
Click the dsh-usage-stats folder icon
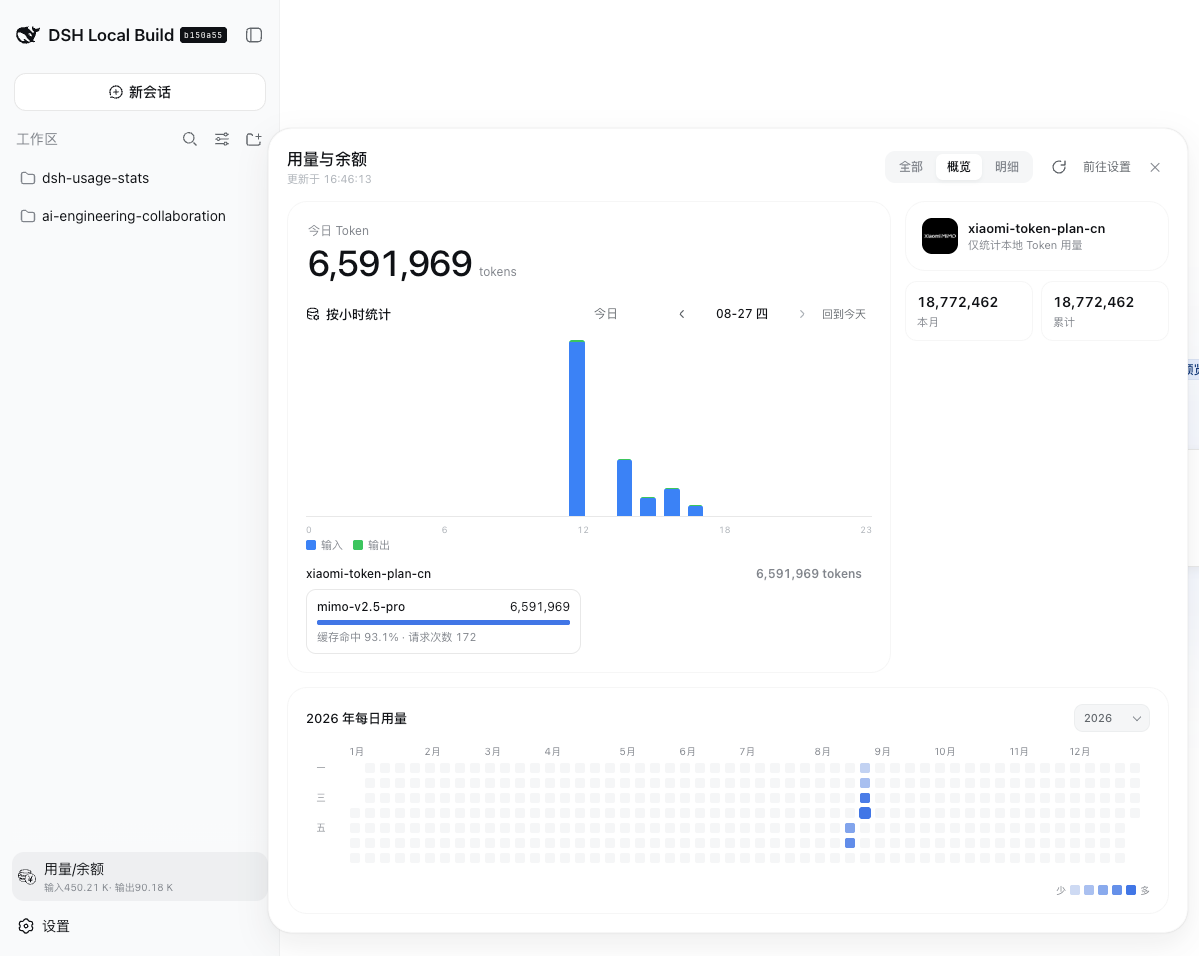pos(28,178)
